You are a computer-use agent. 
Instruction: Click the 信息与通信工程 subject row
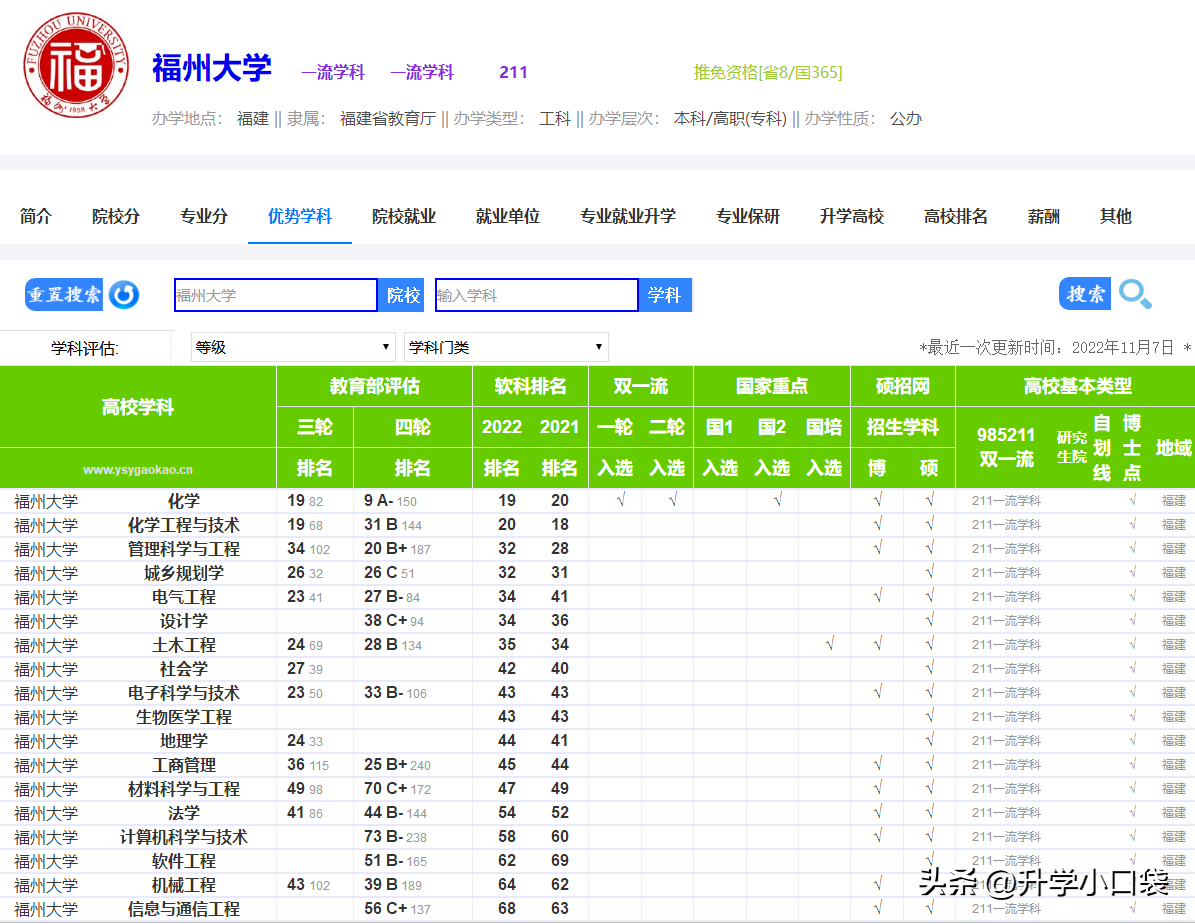tap(598, 910)
